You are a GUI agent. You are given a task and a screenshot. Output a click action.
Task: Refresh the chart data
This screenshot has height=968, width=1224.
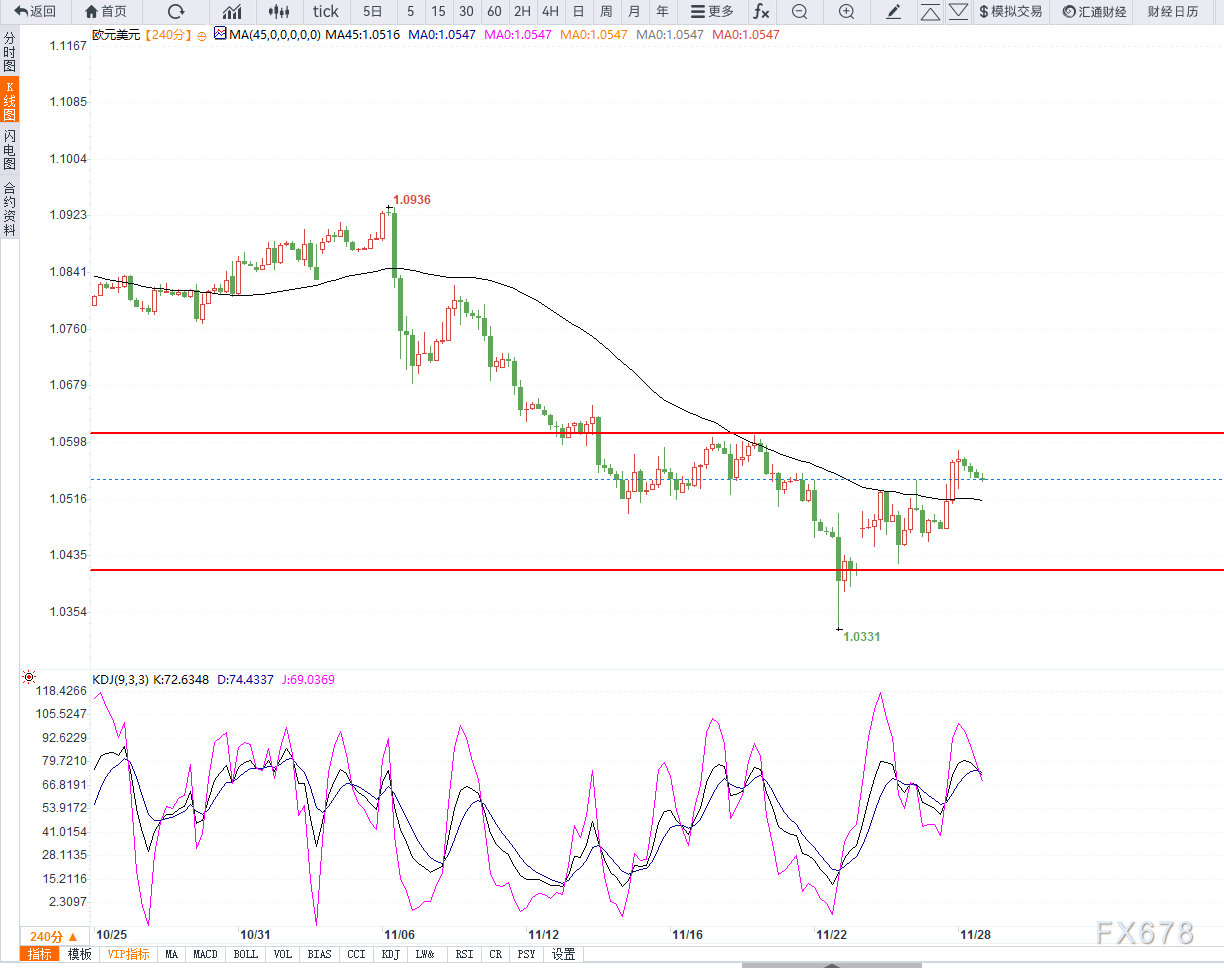point(176,12)
